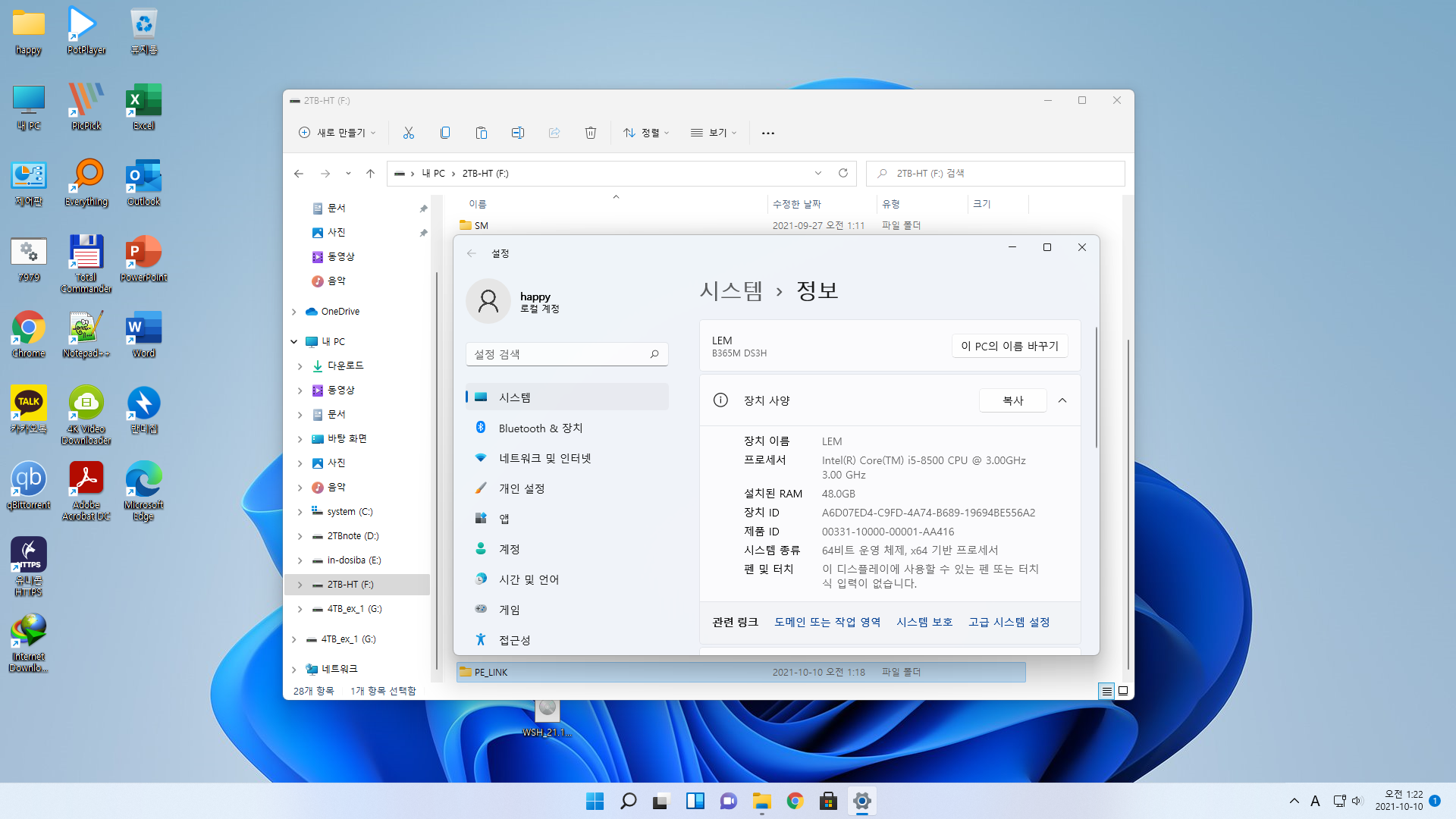Click the Paste icon in Explorer toolbar
The width and height of the screenshot is (1456, 819).
click(482, 133)
